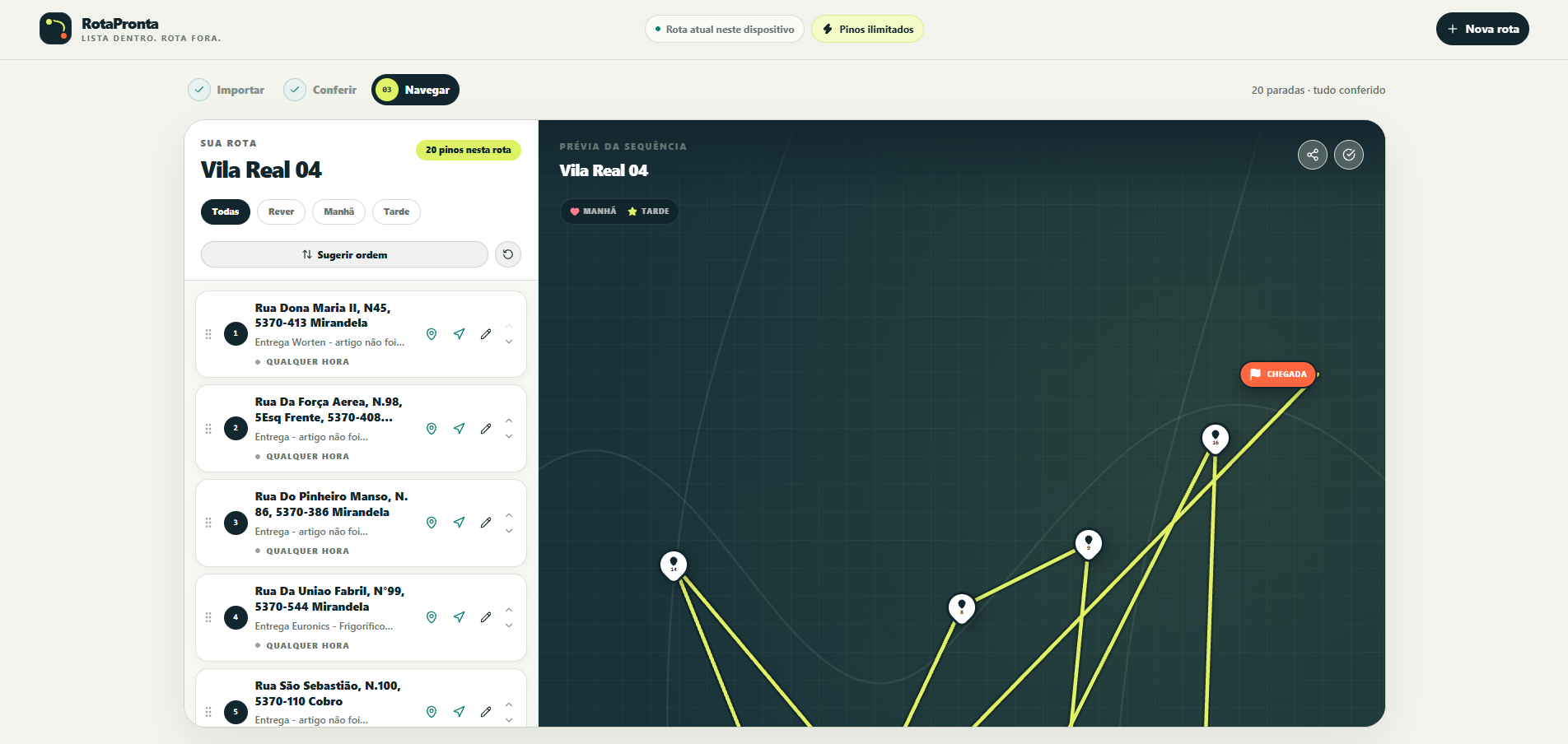Select map pin 16
The height and width of the screenshot is (744, 1568).
tap(1216, 438)
